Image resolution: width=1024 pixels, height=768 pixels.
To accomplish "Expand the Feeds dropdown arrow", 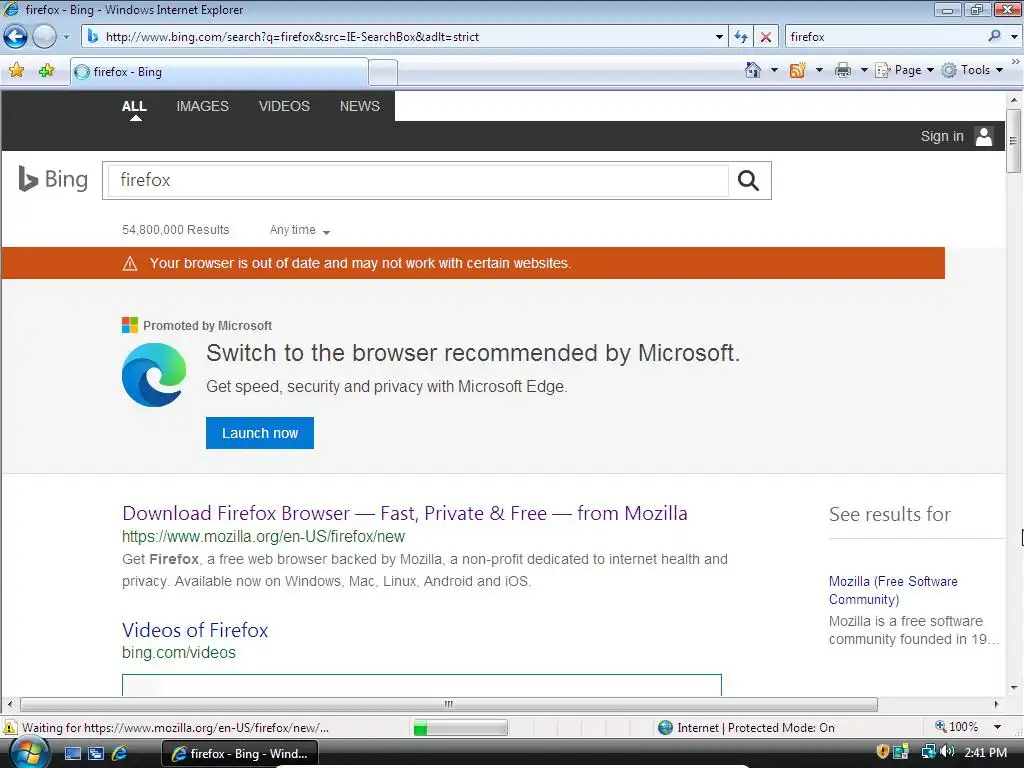I will [819, 70].
